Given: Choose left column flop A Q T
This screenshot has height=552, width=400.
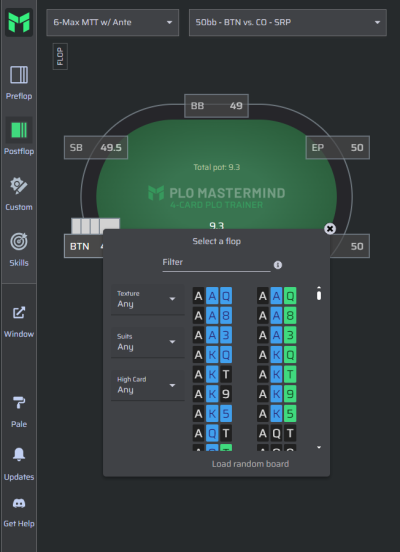Looking at the screenshot, I should tap(212, 433).
